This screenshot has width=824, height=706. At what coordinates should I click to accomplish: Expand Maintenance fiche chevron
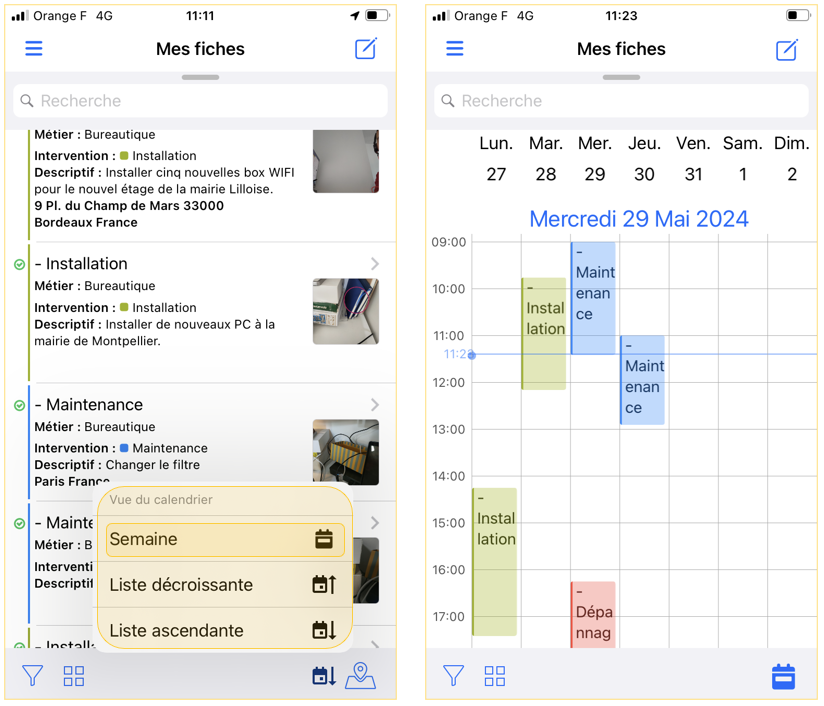pos(375,405)
